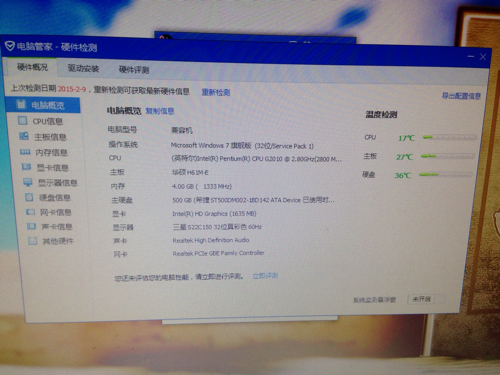Open 内存信息 in the sidebar

52,153
